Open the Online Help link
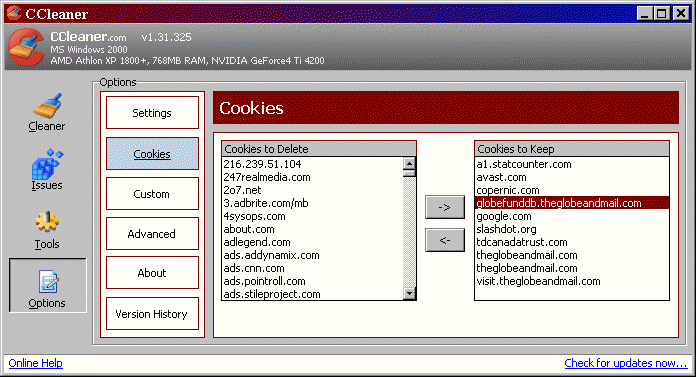696x377 pixels. (x=36, y=363)
